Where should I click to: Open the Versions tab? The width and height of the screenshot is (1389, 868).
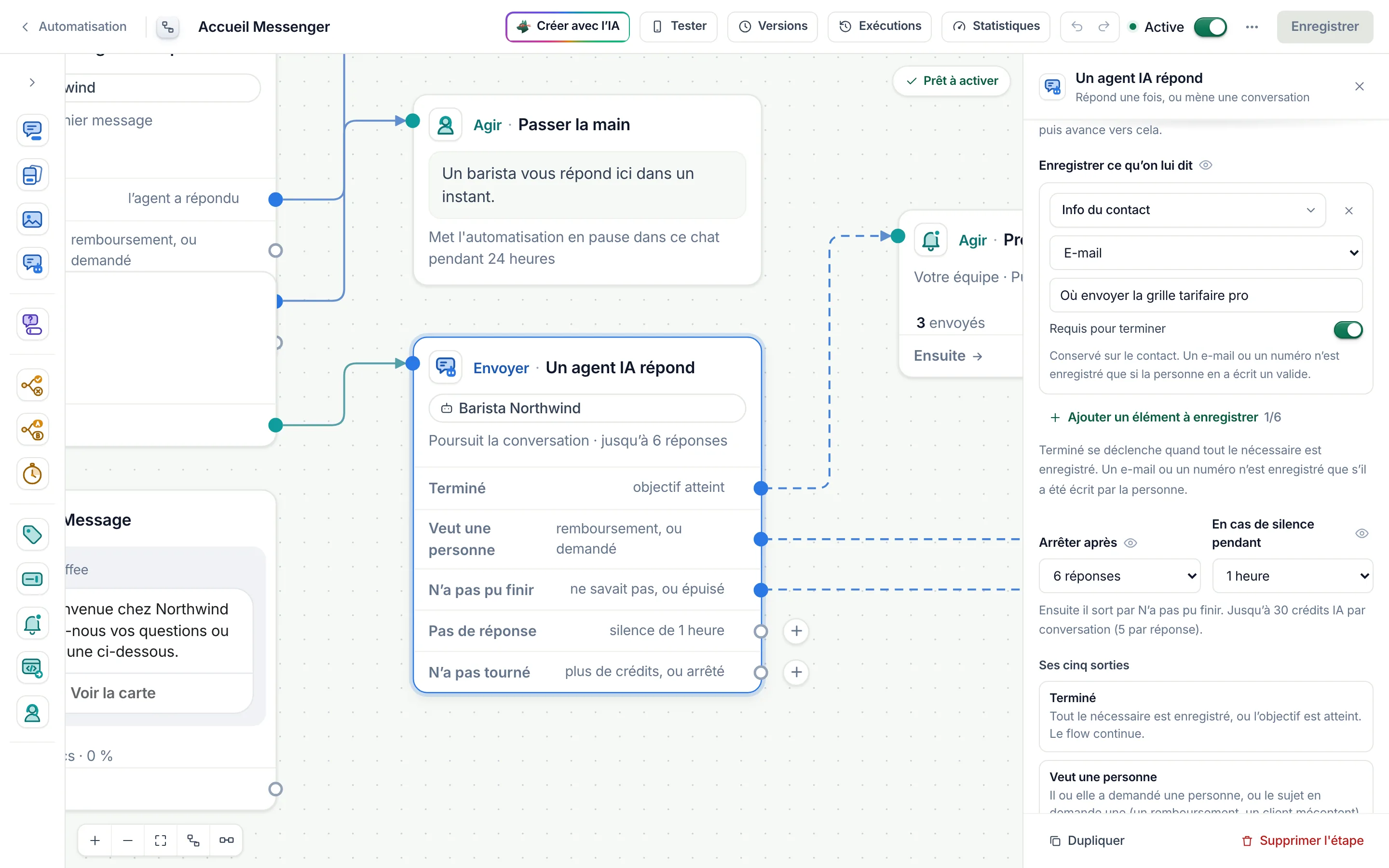(x=773, y=27)
